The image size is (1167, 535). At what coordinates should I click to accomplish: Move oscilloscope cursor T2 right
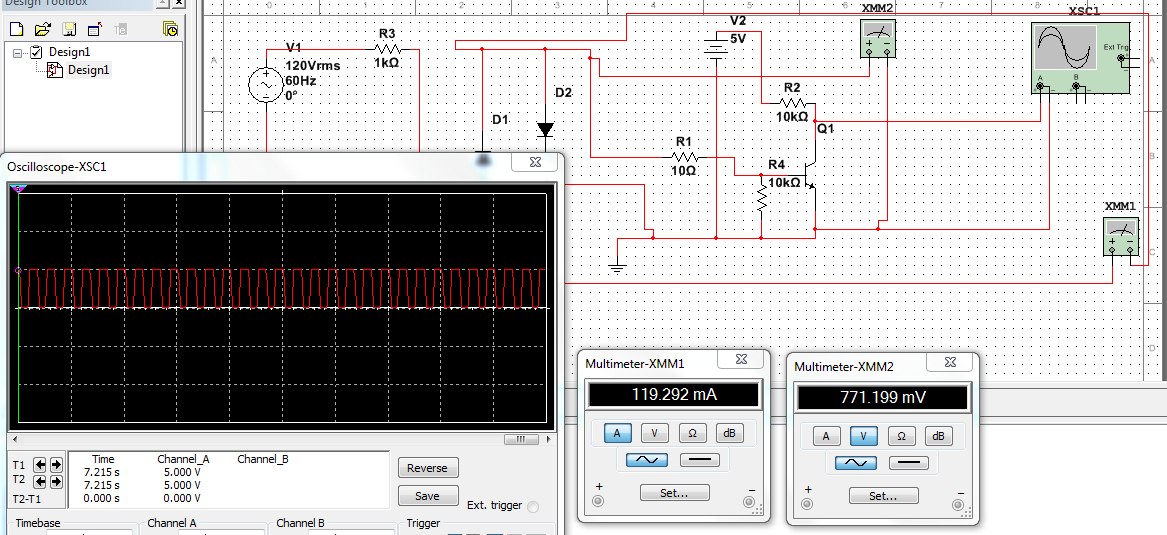pyautogui.click(x=56, y=481)
